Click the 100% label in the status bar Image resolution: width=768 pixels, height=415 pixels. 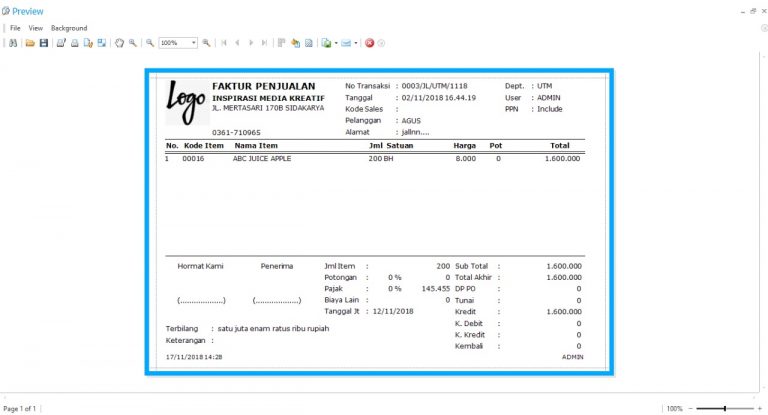tap(674, 408)
